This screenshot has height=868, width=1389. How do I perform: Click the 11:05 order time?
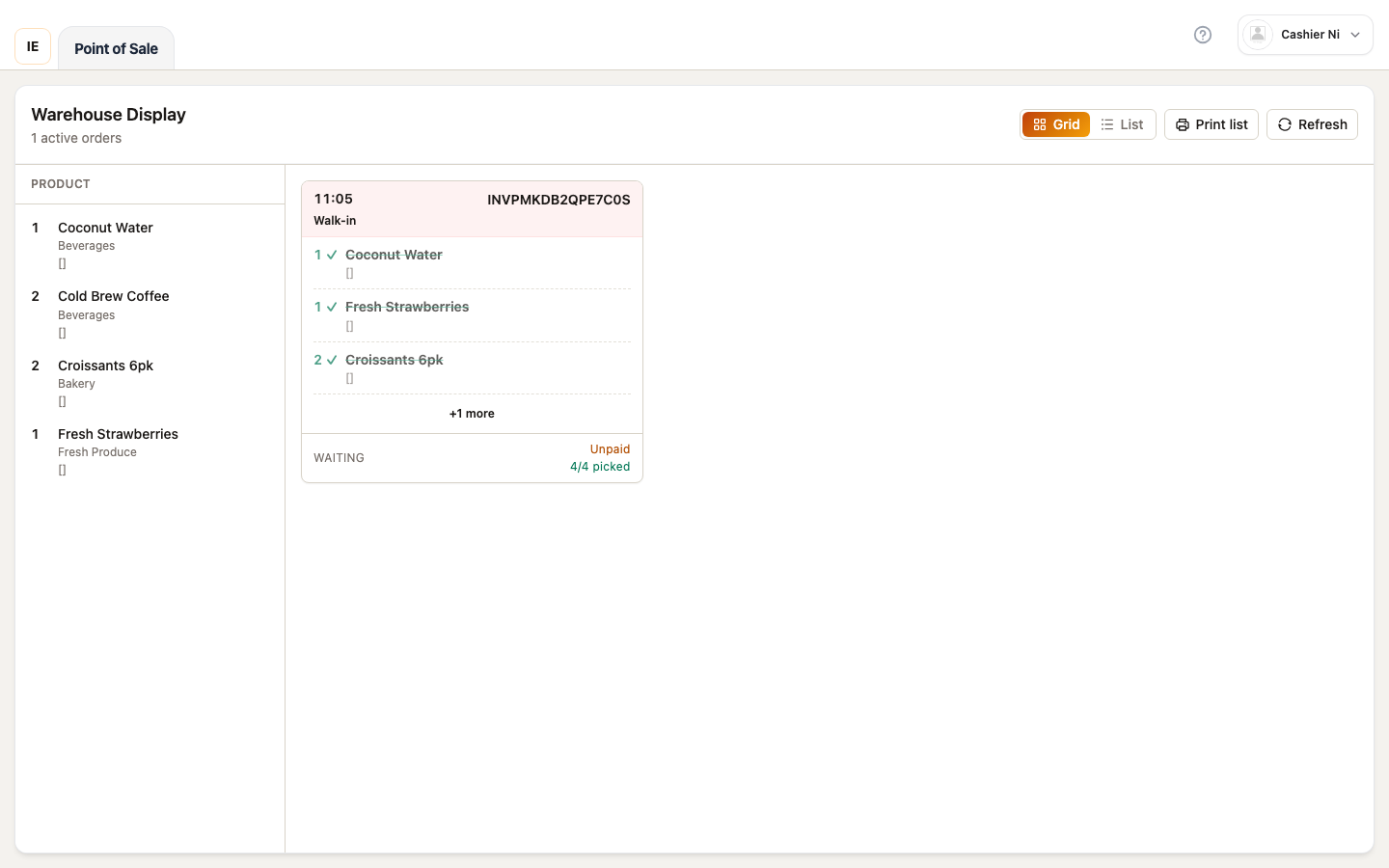pos(334,199)
